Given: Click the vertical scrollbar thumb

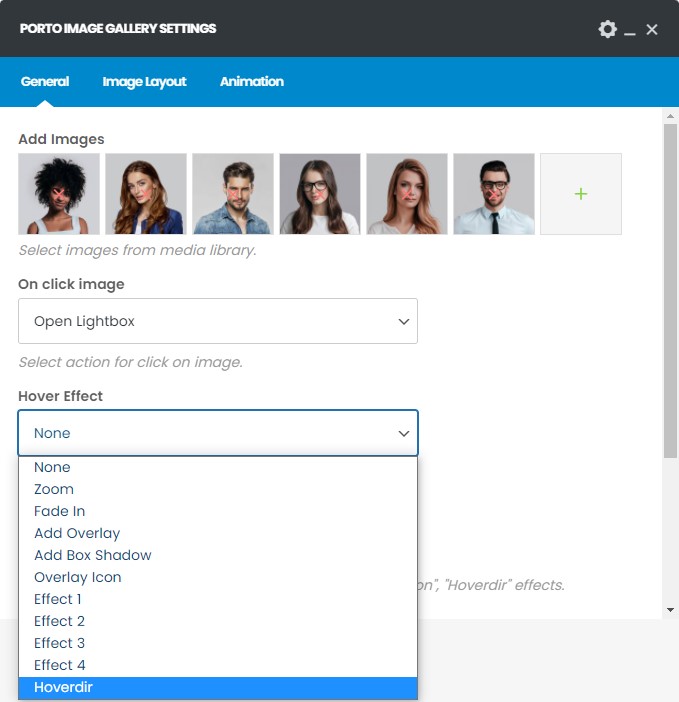Looking at the screenshot, I should [x=670, y=291].
